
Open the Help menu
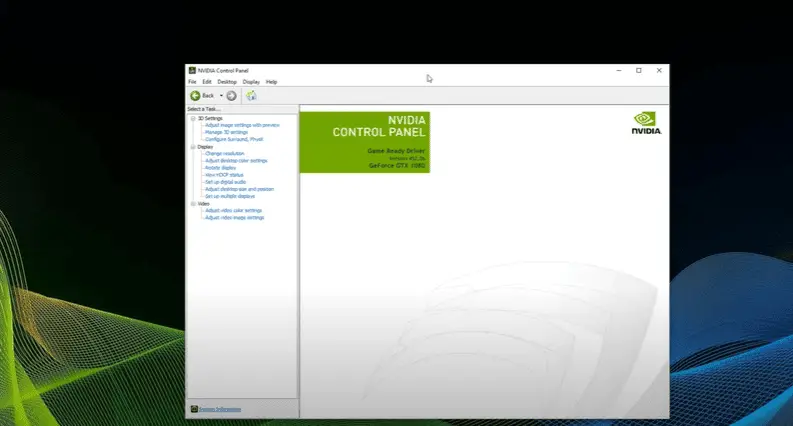point(272,82)
